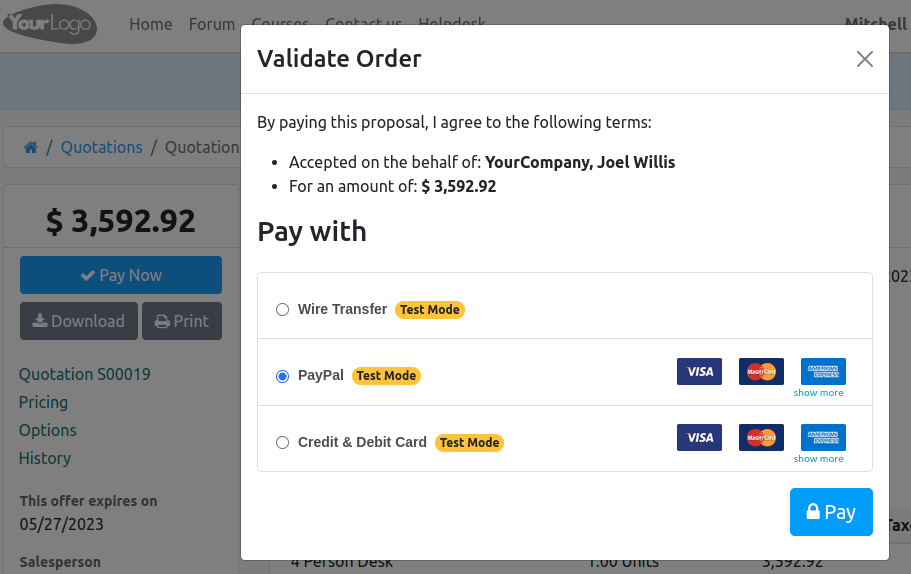Screen dimensions: 911x574
Task: Expand show more under PayPal card icons
Action: 818,393
